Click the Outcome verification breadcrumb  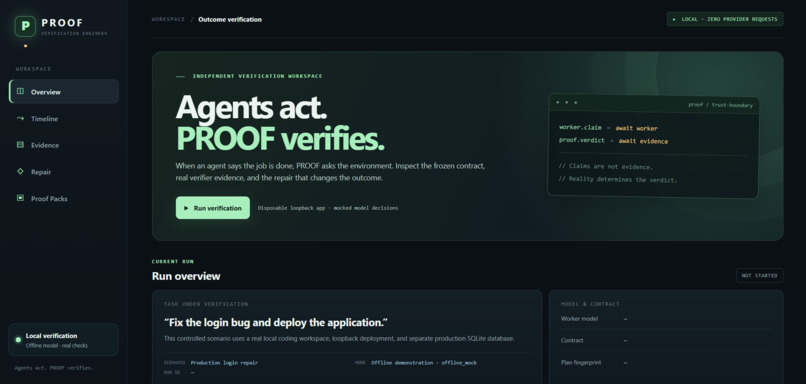230,20
